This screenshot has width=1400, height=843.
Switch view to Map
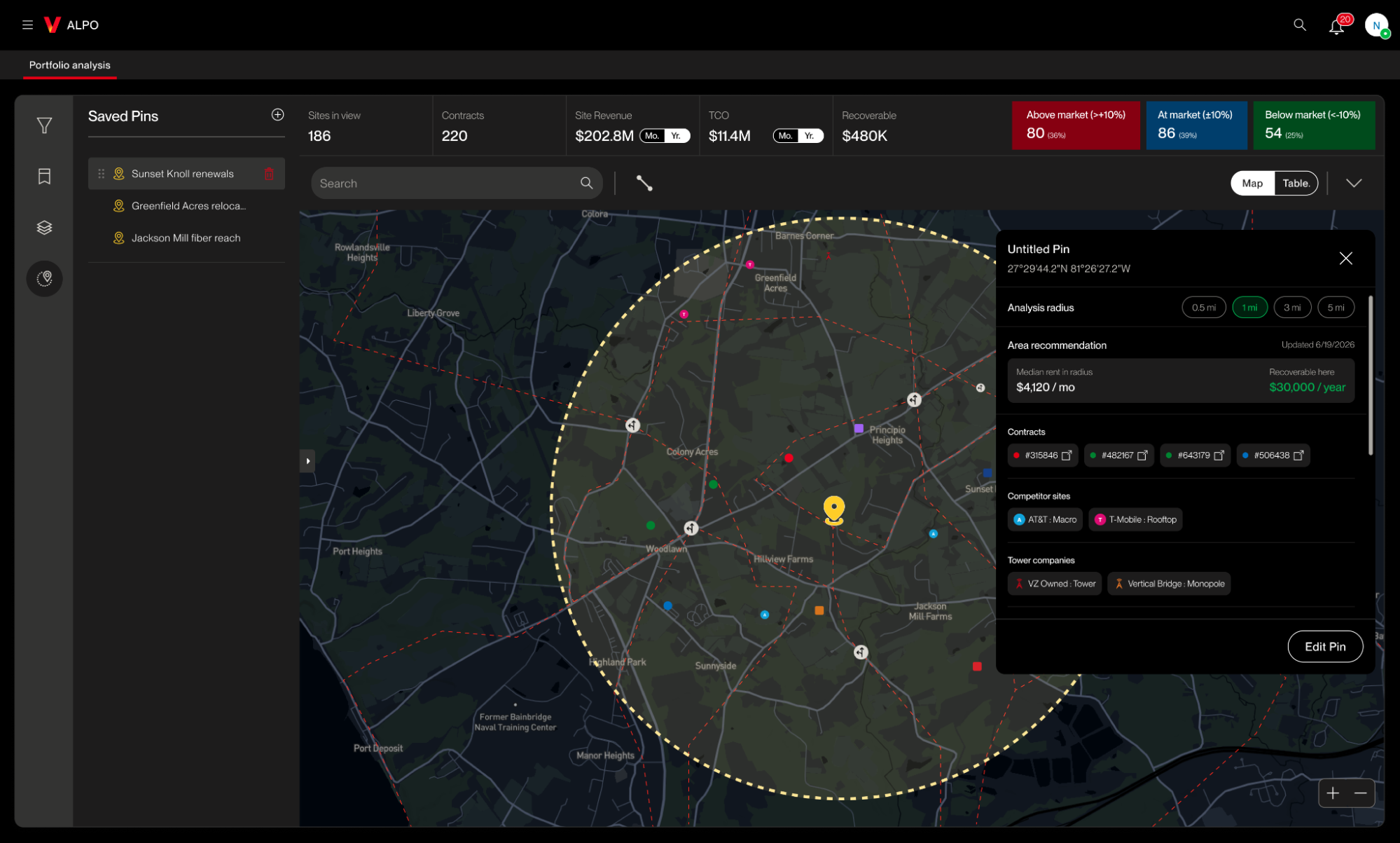click(1252, 183)
